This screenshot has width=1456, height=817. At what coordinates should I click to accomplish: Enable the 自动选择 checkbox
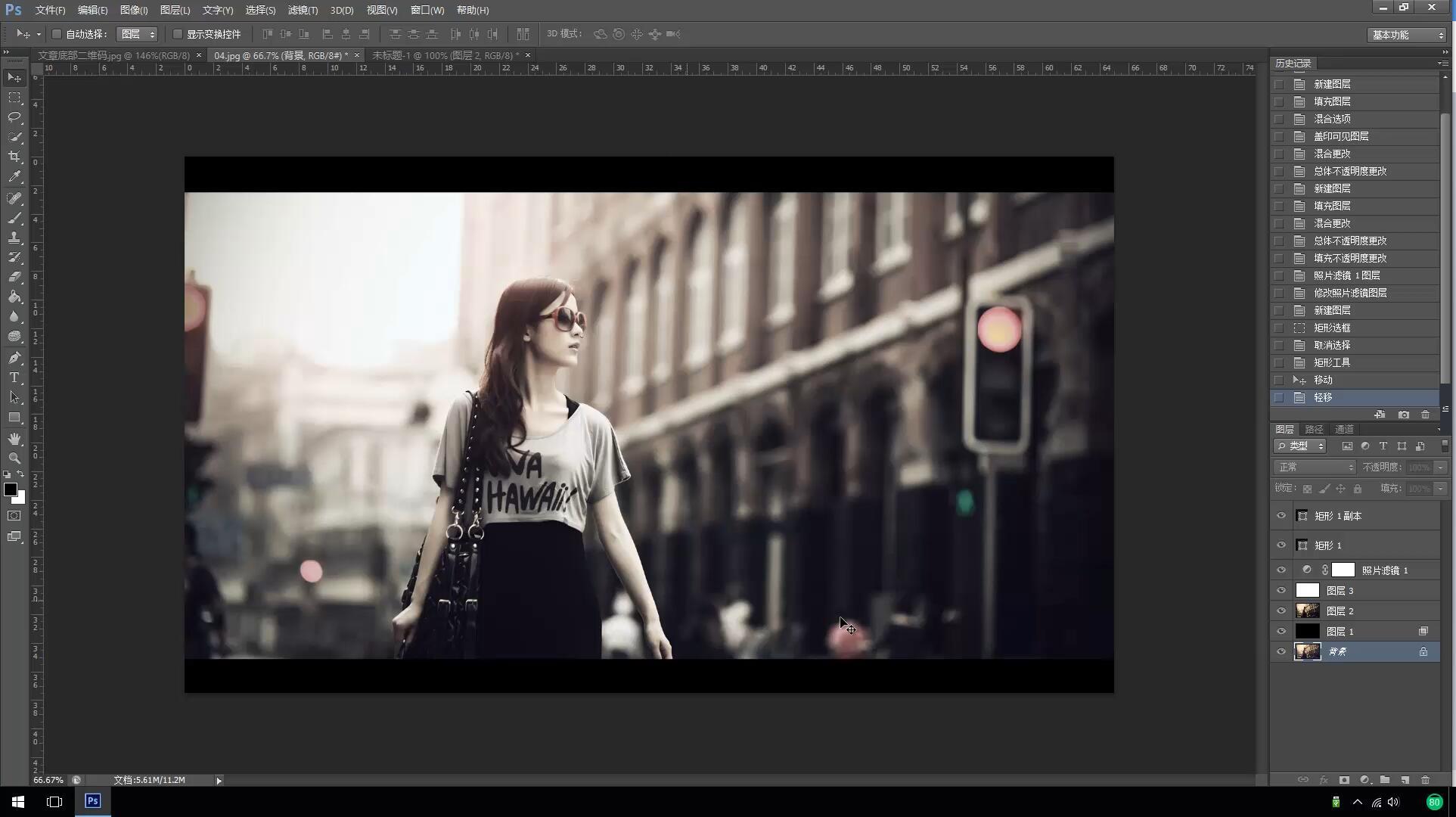(57, 34)
